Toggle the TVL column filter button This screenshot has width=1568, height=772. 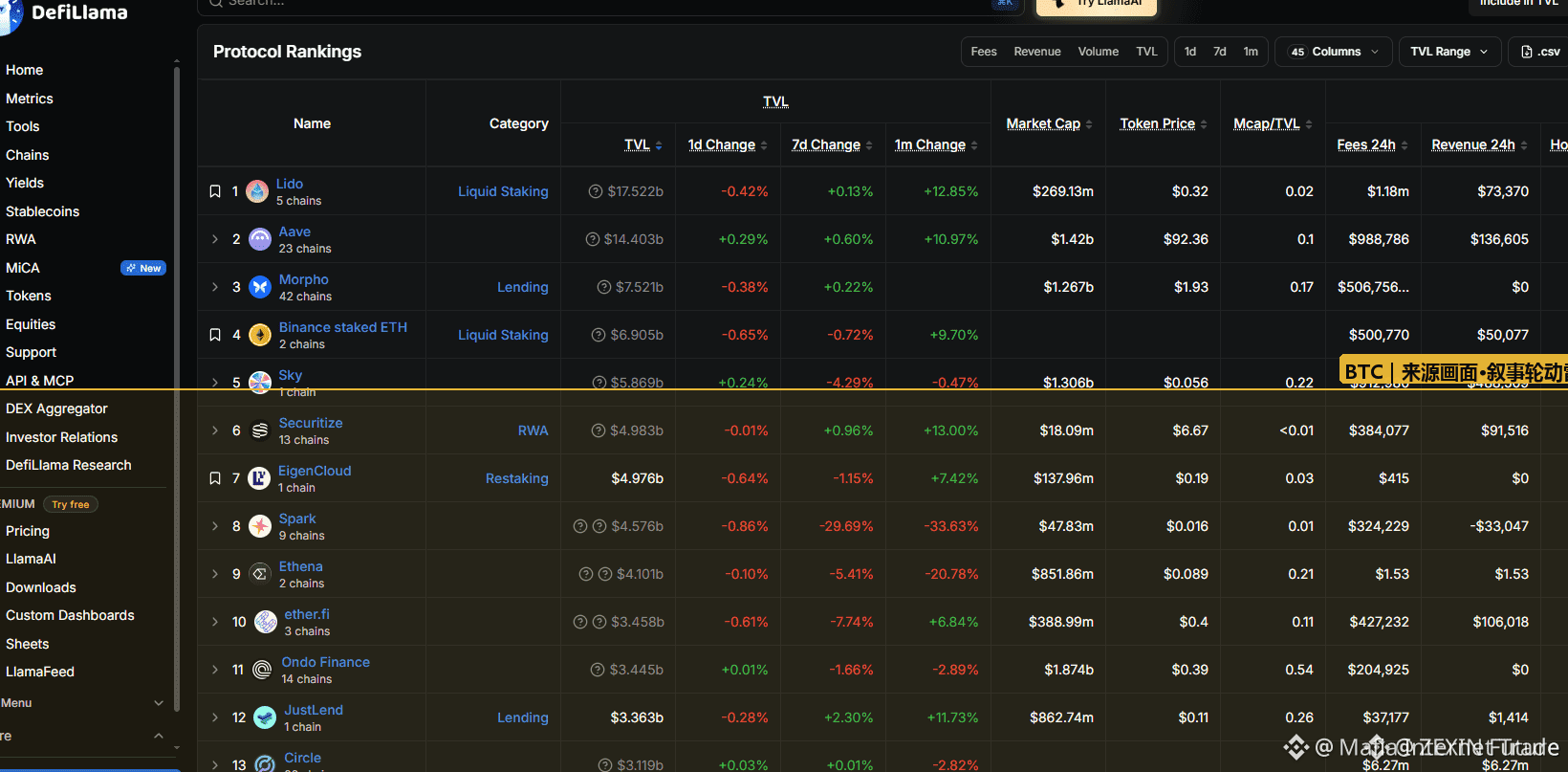point(1146,52)
